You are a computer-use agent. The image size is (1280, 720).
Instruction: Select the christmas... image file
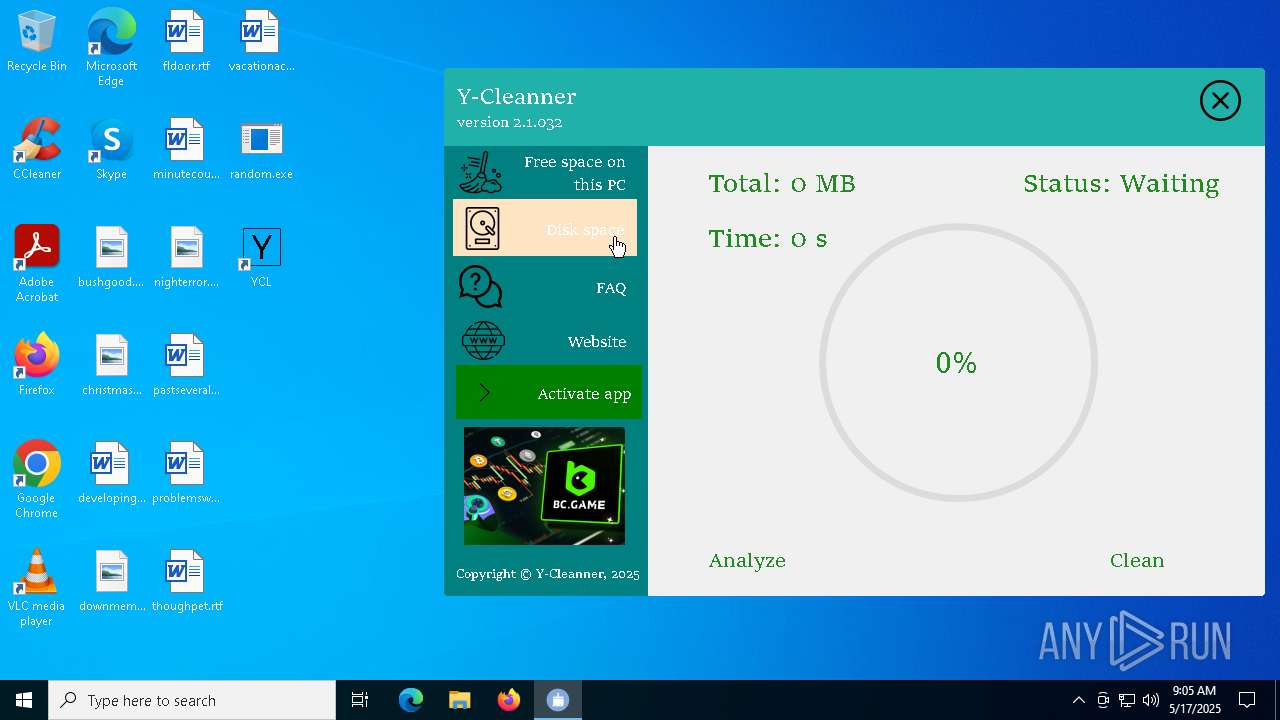point(111,365)
